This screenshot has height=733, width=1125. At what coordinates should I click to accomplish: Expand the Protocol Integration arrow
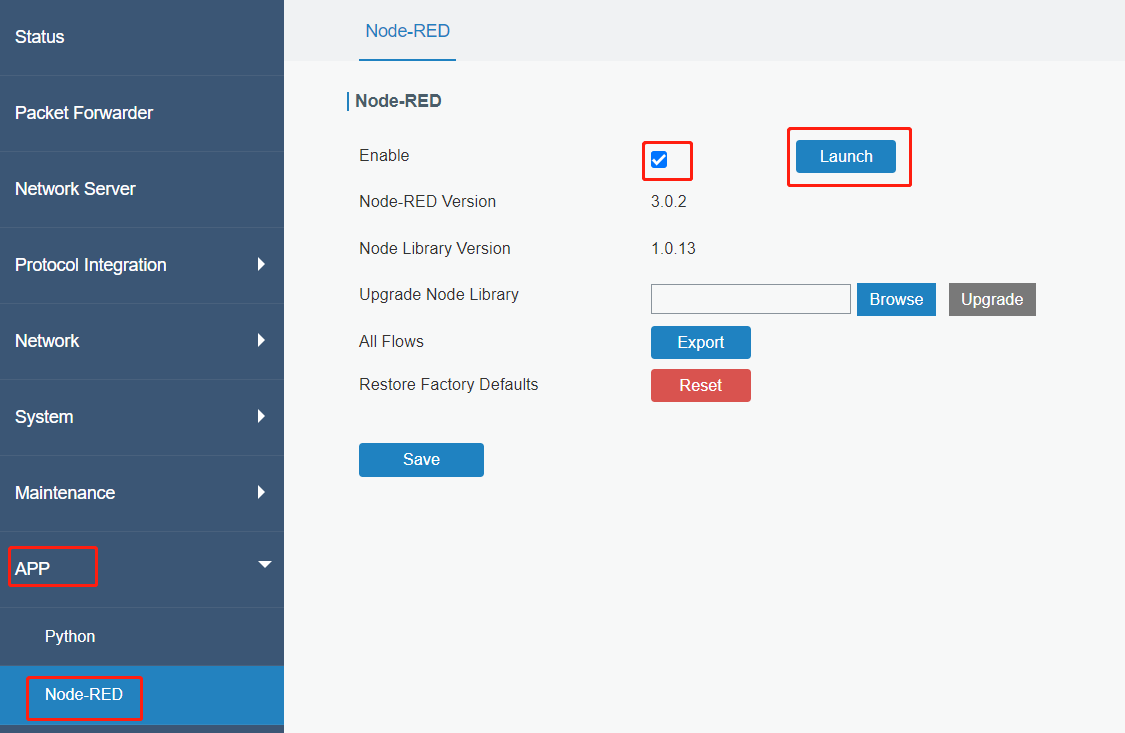(x=261, y=265)
